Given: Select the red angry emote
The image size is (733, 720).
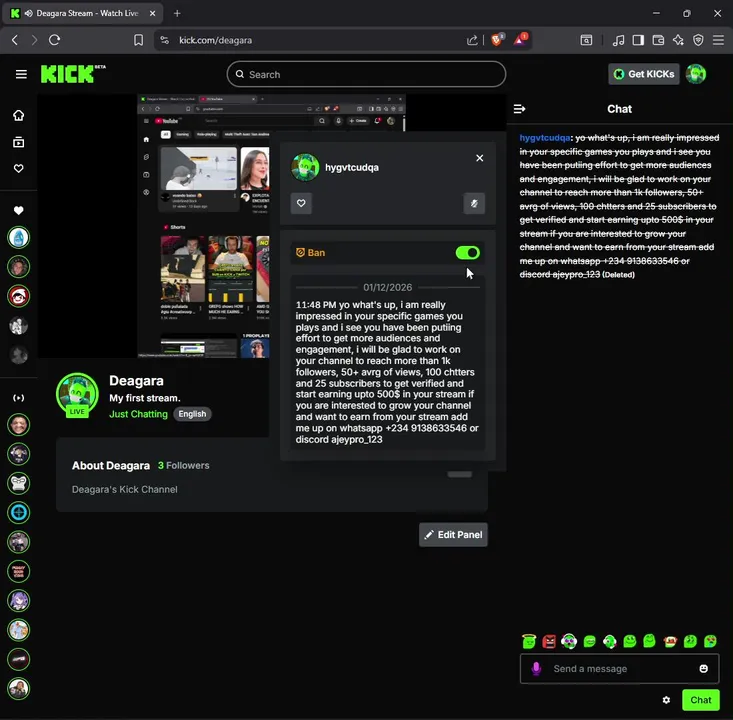Looking at the screenshot, I should pos(549,641).
